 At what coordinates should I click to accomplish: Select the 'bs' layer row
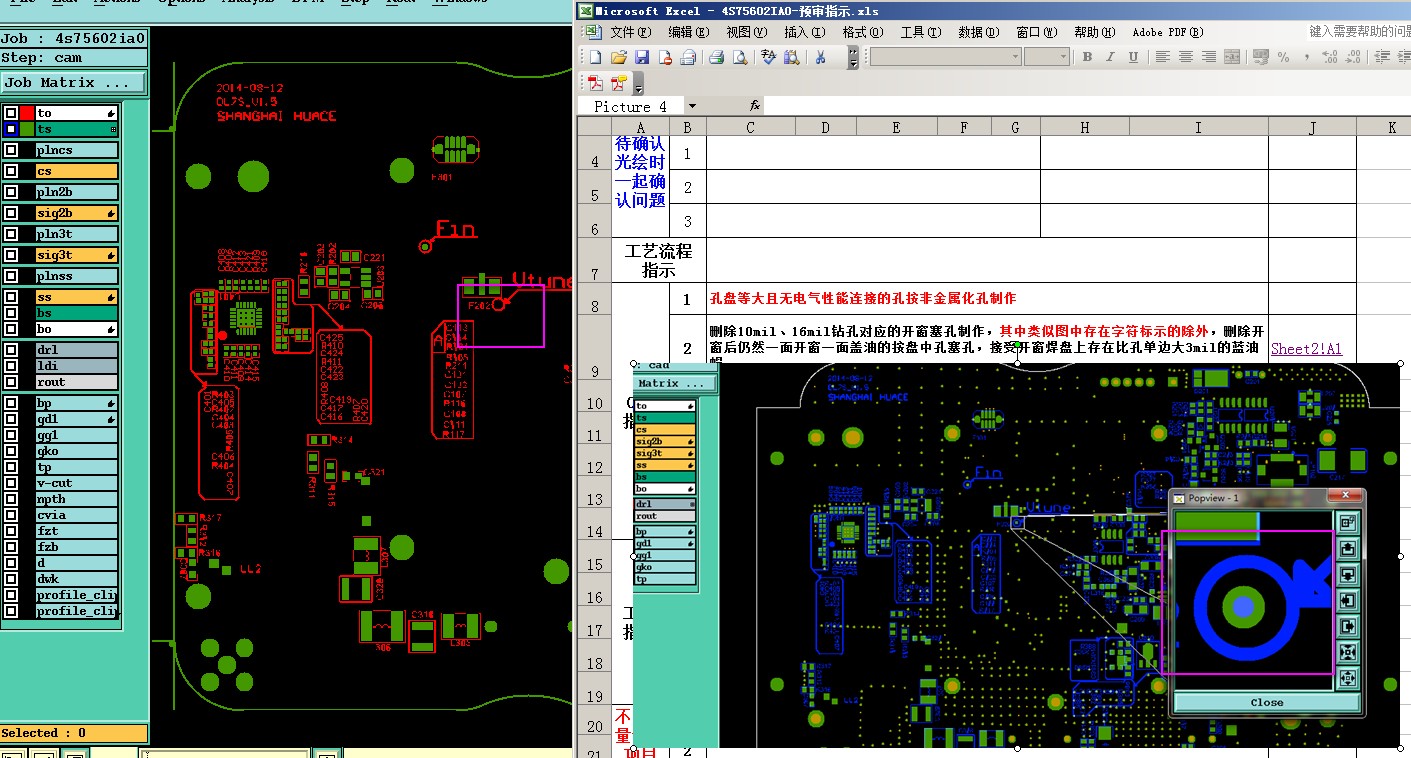77,313
